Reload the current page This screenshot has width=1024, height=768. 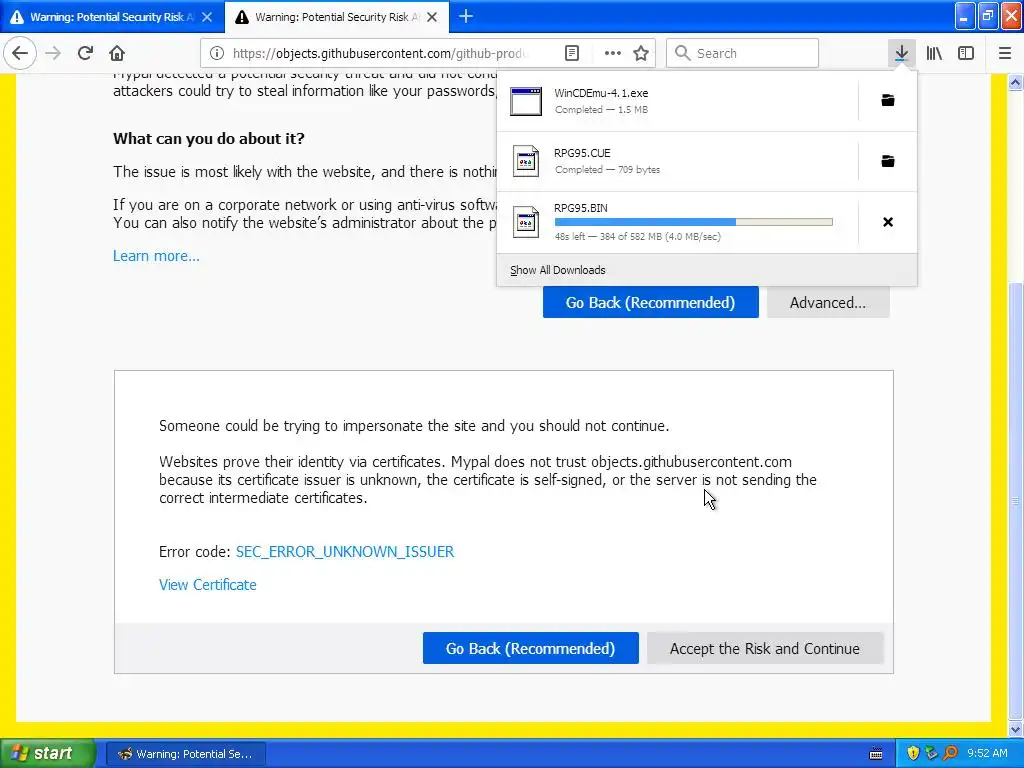85,53
